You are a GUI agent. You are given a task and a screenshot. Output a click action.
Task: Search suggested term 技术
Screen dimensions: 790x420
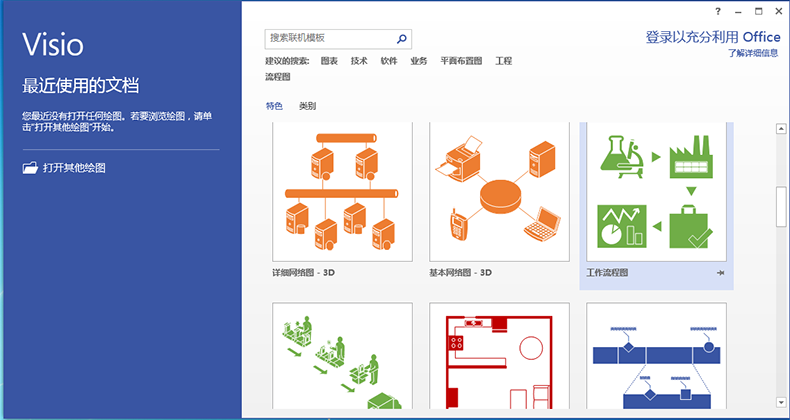359,61
